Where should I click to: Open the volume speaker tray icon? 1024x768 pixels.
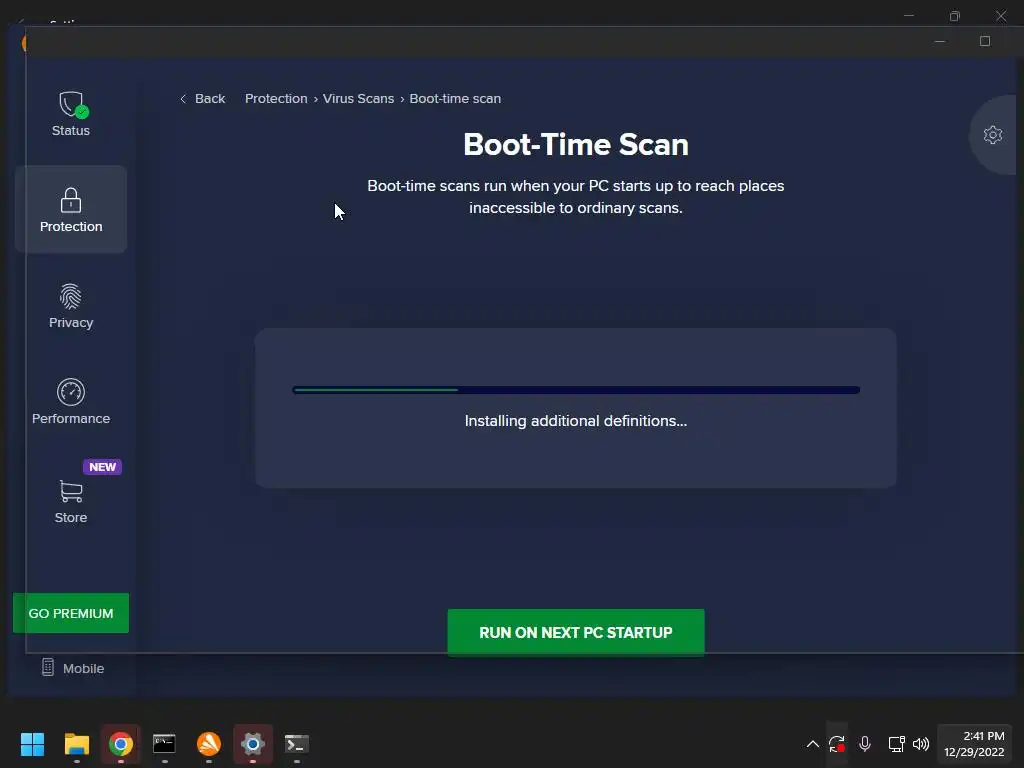point(921,744)
